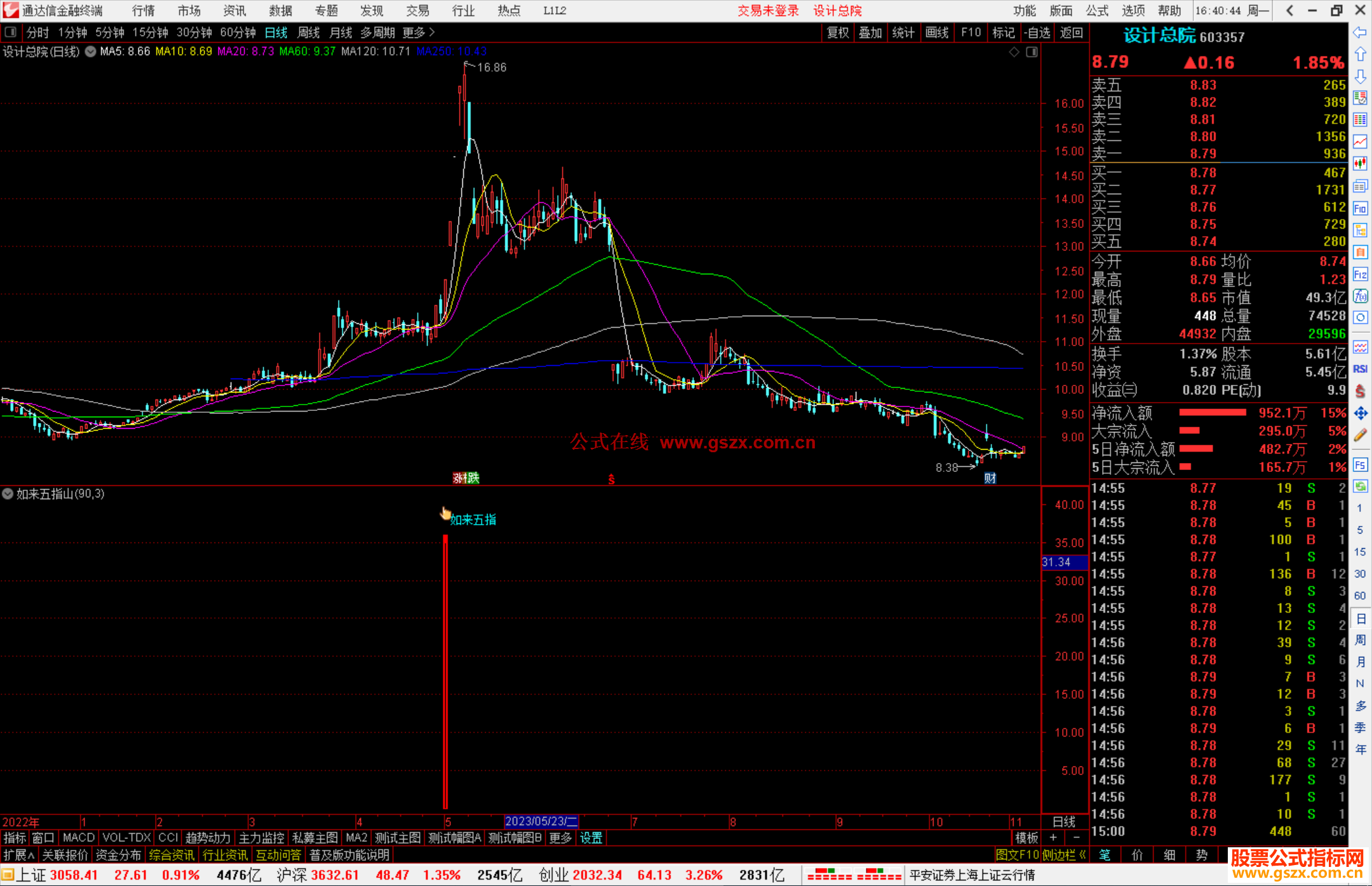Click the 设置 indicator settings button

[x=591, y=838]
